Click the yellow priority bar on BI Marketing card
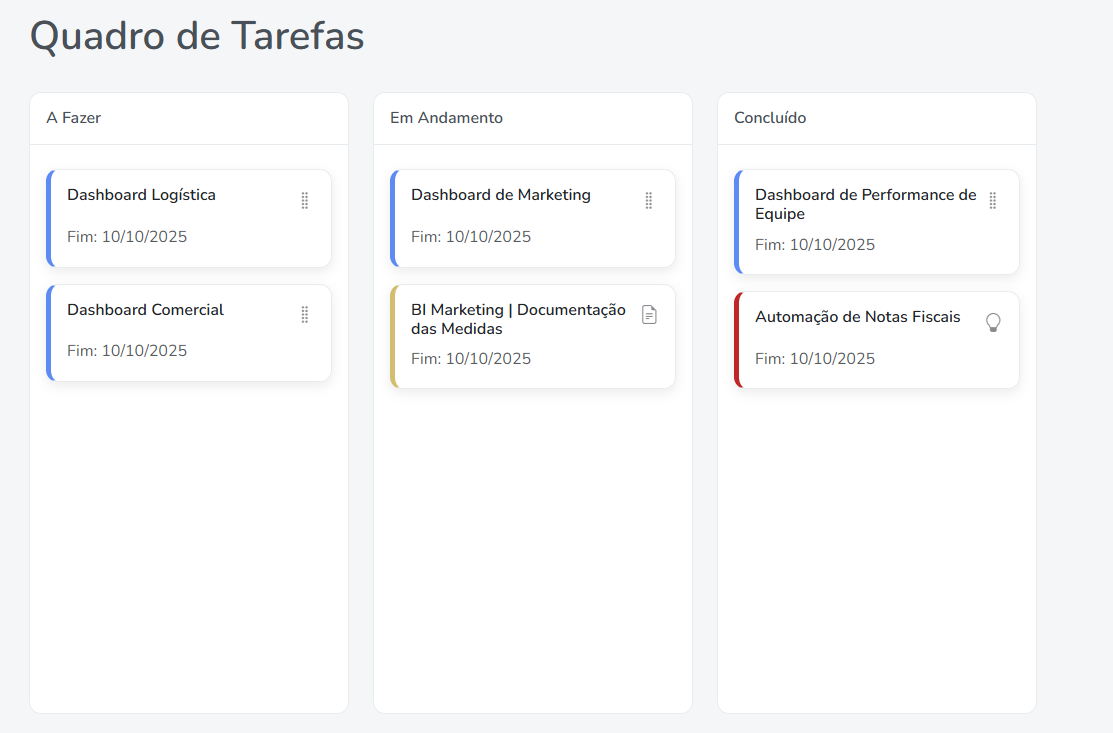The height and width of the screenshot is (733, 1113). pos(392,336)
